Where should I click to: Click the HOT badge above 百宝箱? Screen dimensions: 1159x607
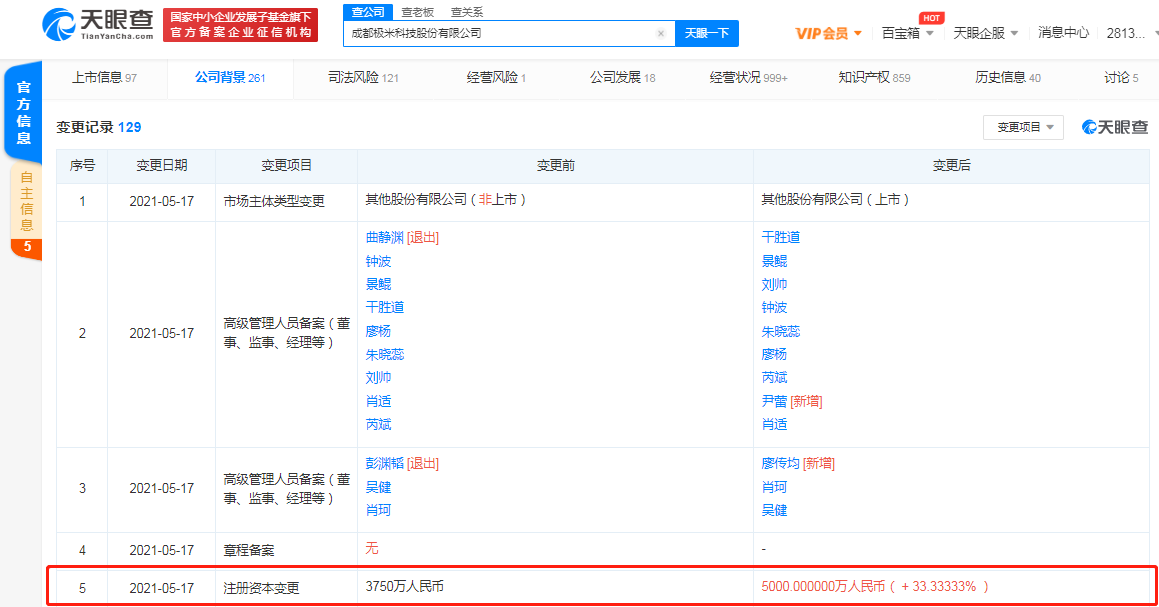[x=931, y=18]
